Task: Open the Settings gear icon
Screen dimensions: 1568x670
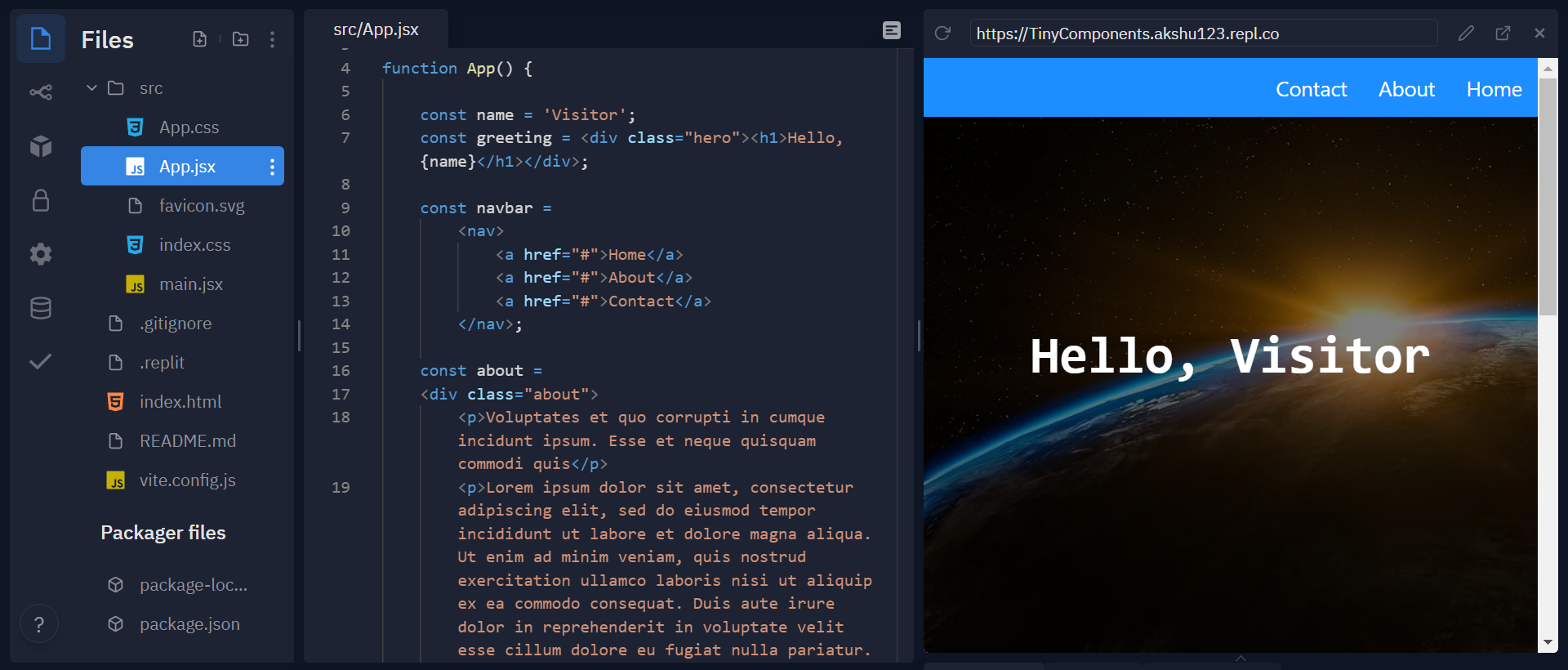Action: tap(41, 254)
